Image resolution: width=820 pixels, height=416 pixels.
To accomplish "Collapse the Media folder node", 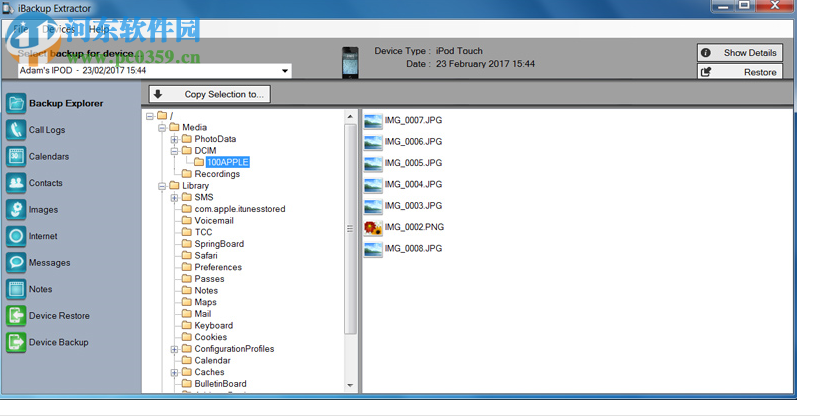I will point(162,128).
